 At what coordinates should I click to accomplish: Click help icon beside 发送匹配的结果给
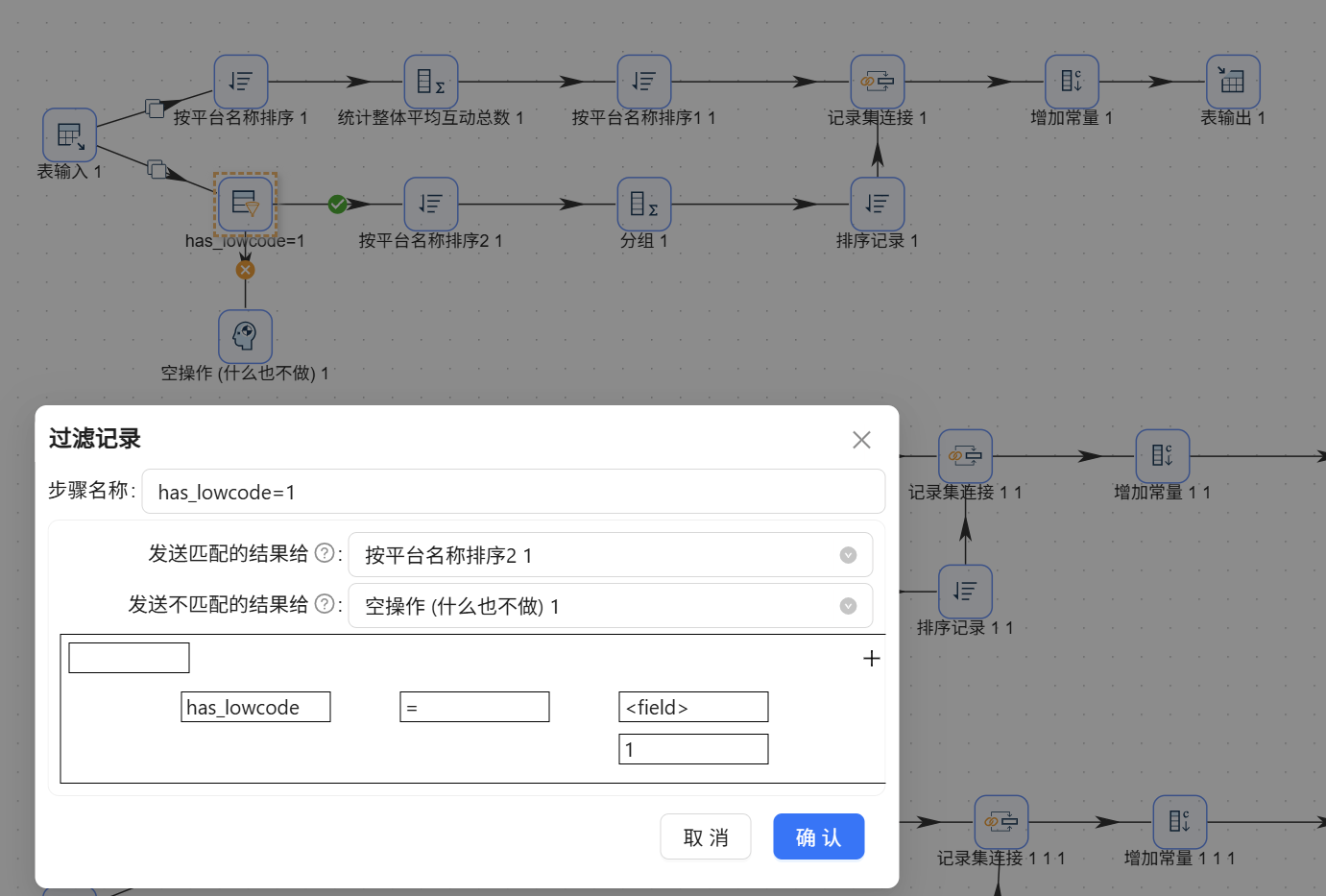point(325,553)
